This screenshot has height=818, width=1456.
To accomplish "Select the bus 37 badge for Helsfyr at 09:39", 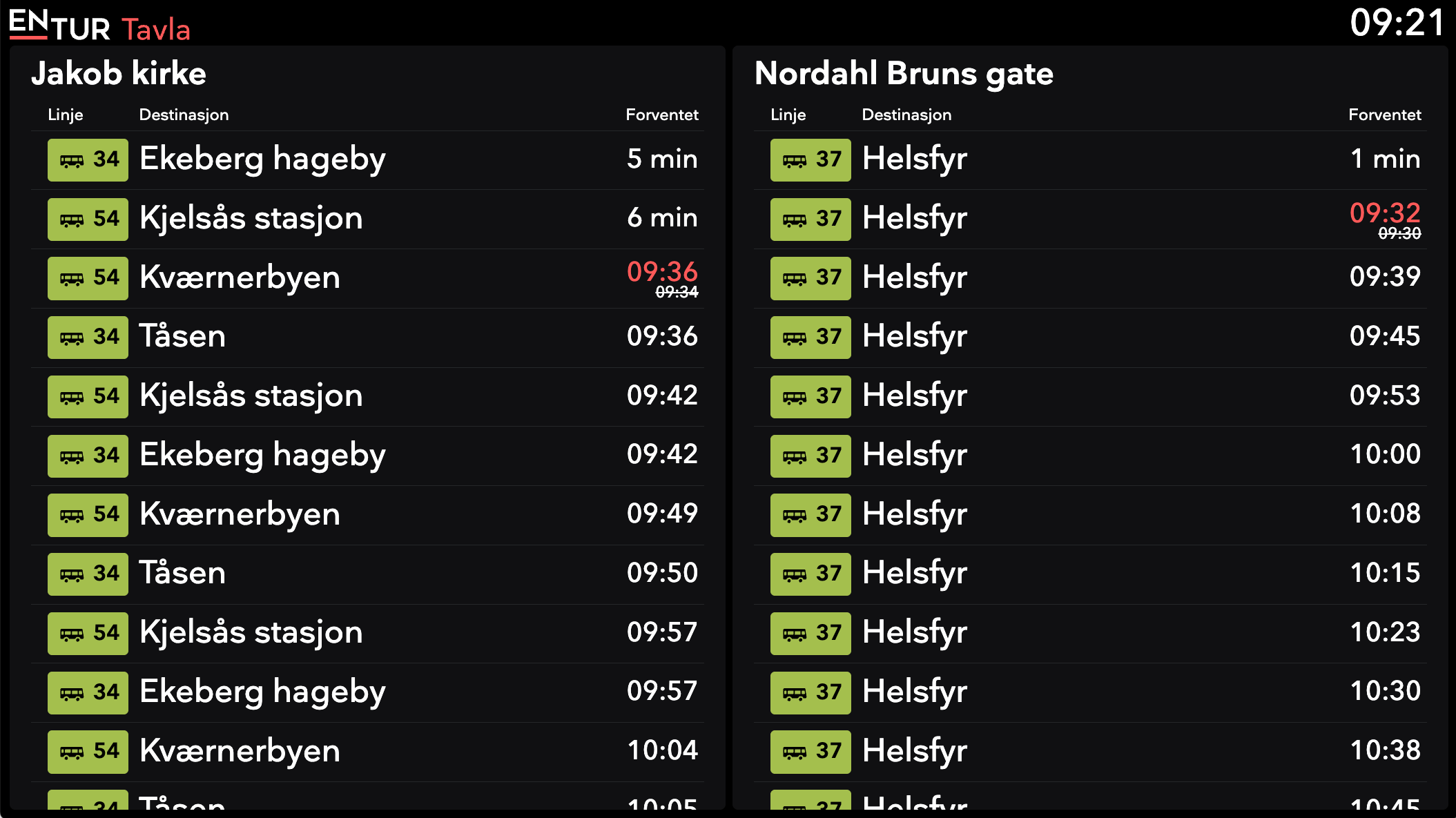I will (x=810, y=278).
